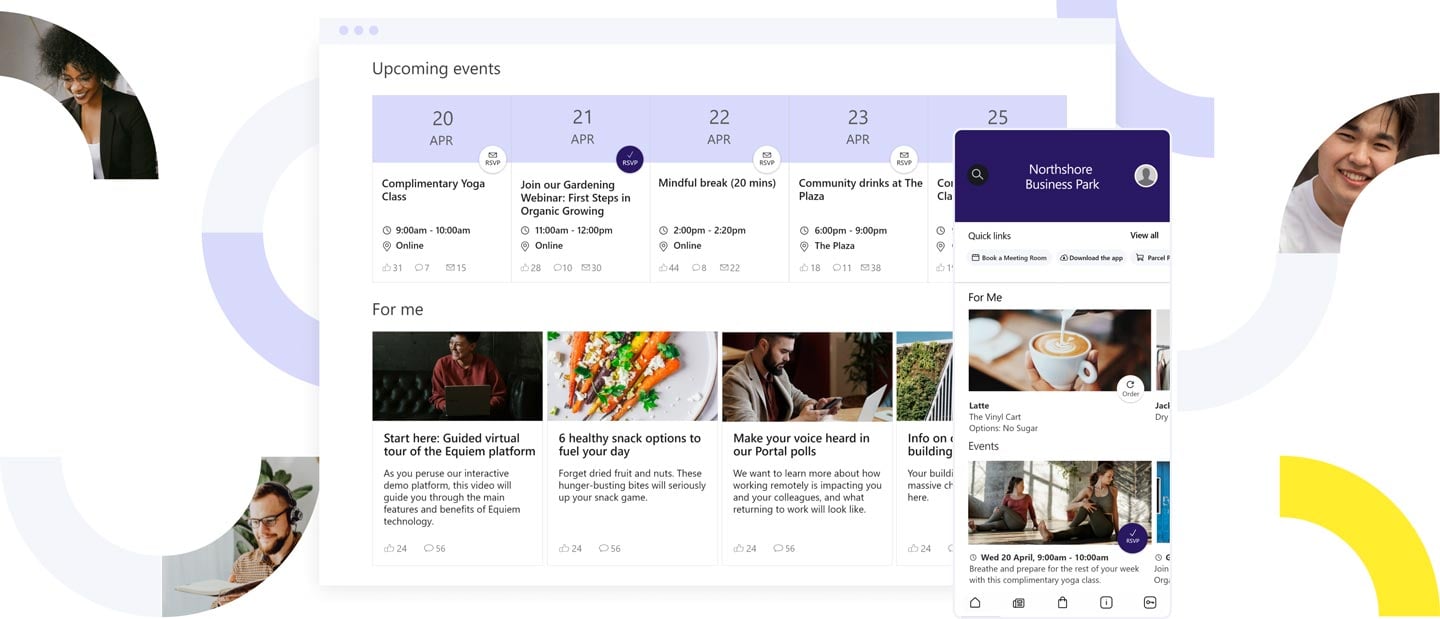This screenshot has height=619, width=1440.
Task: Toggle RSVP on the mobile yoga event
Action: (1132, 537)
